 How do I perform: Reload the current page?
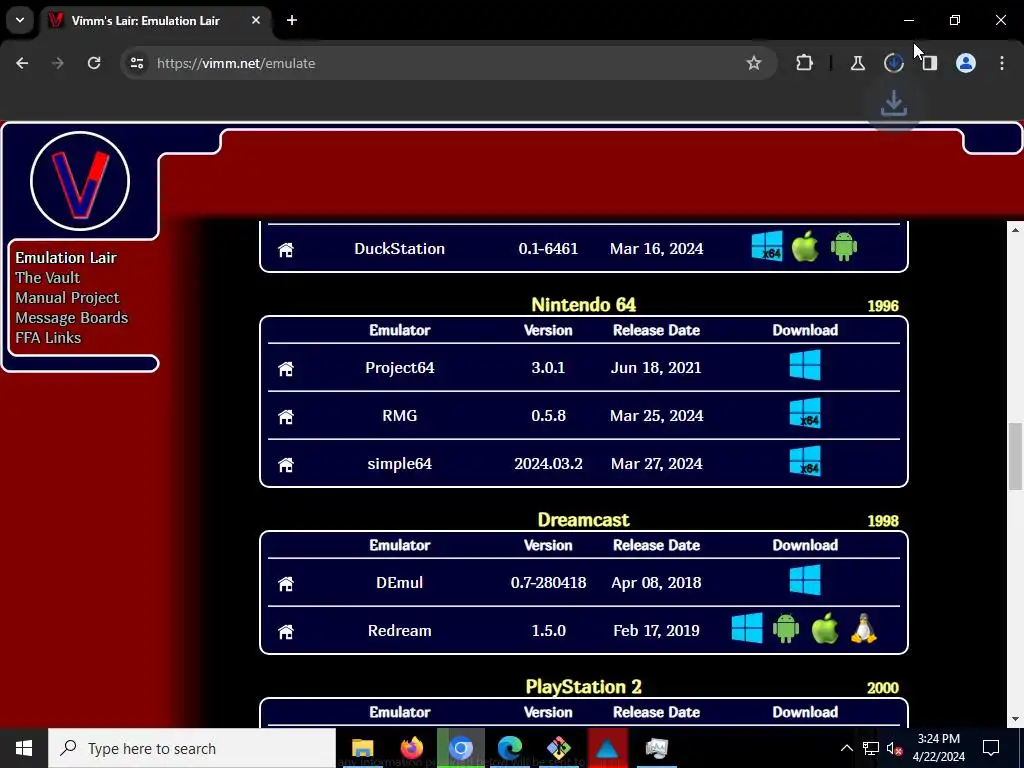pyautogui.click(x=94, y=63)
